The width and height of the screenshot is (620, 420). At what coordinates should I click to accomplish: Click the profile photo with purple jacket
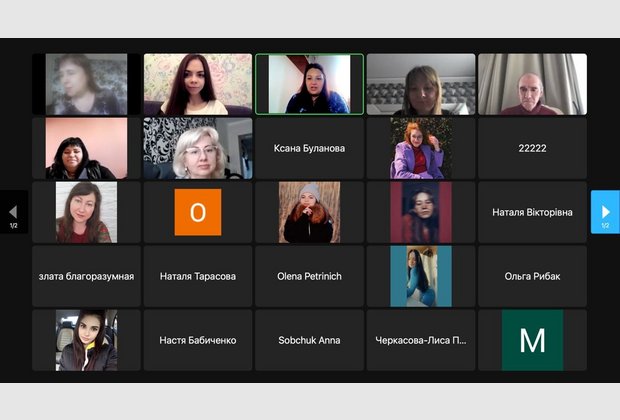(x=420, y=148)
